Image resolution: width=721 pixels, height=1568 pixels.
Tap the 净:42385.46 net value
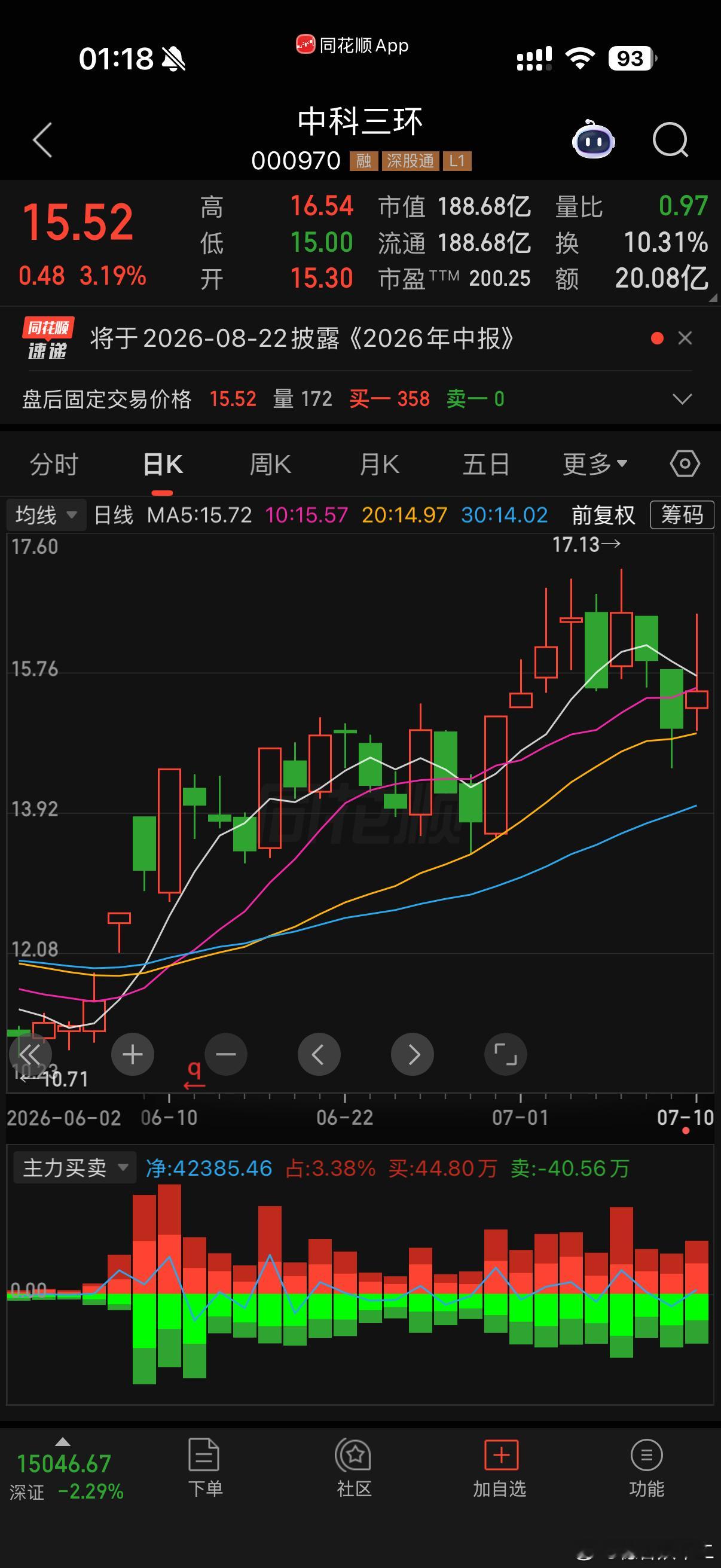209,1168
